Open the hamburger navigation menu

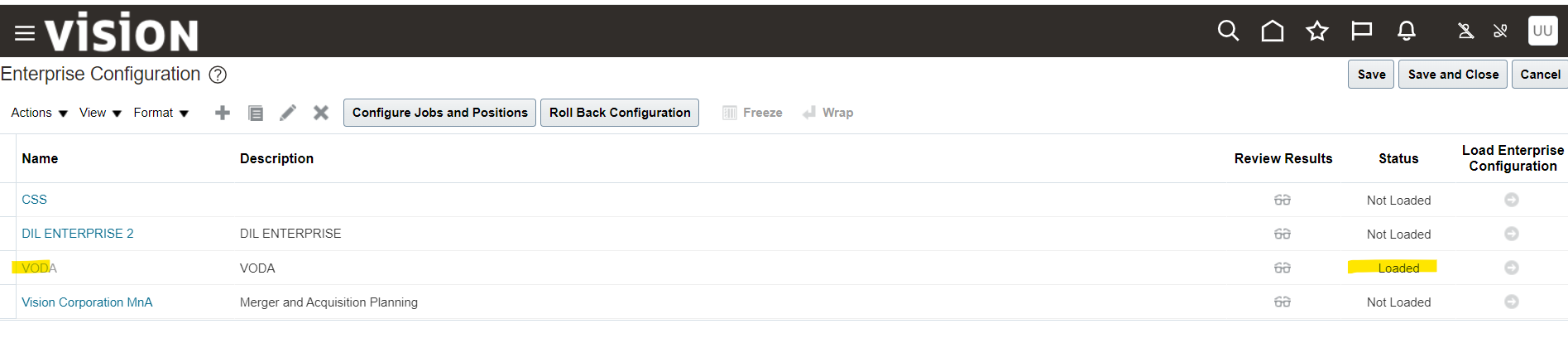pyautogui.click(x=25, y=33)
